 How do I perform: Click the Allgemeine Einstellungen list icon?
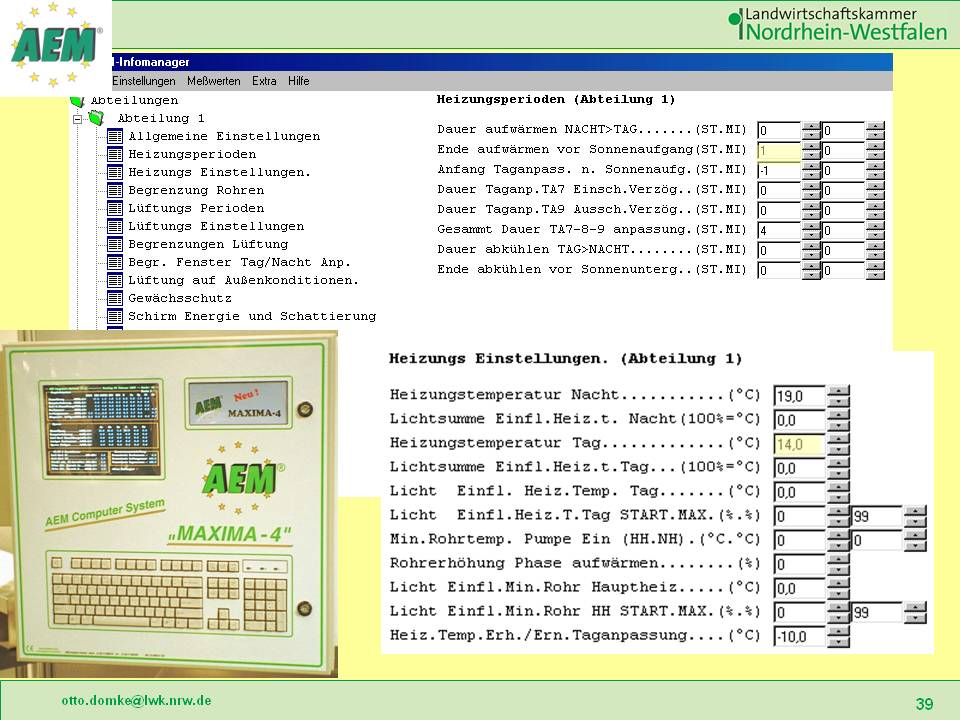pyautogui.click(x=115, y=136)
